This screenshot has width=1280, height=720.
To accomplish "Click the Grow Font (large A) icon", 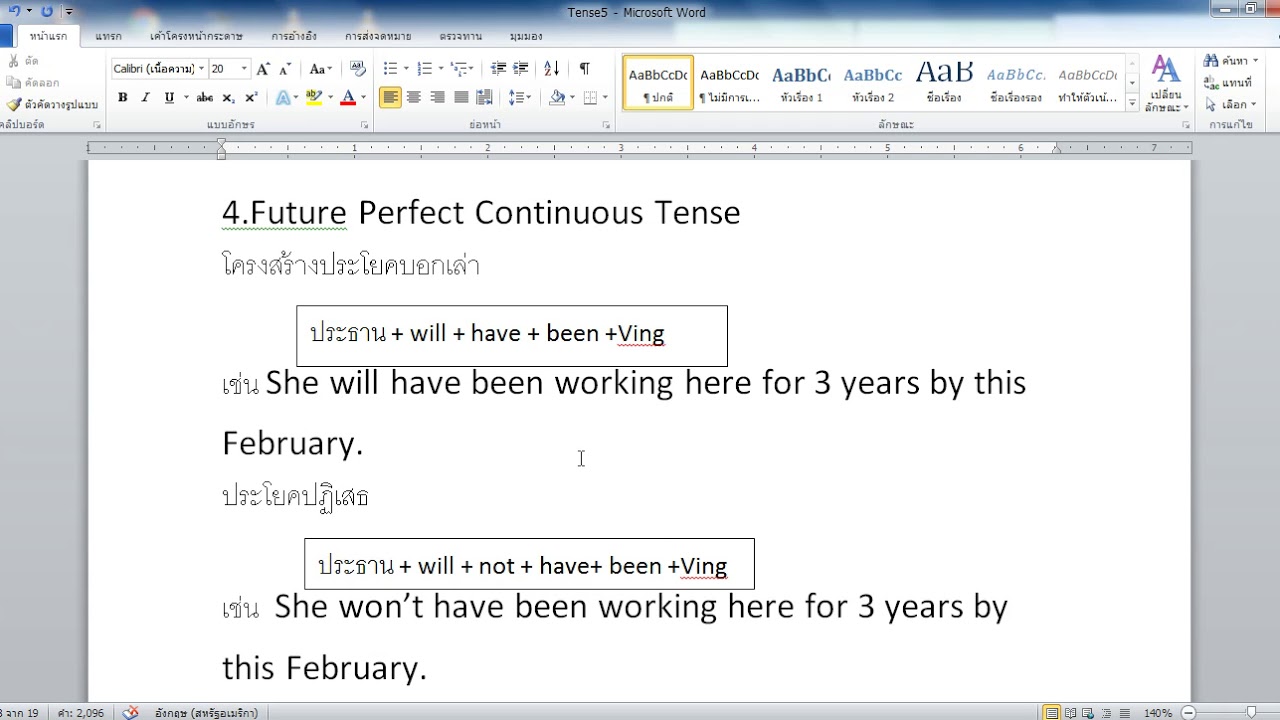I will 263,69.
